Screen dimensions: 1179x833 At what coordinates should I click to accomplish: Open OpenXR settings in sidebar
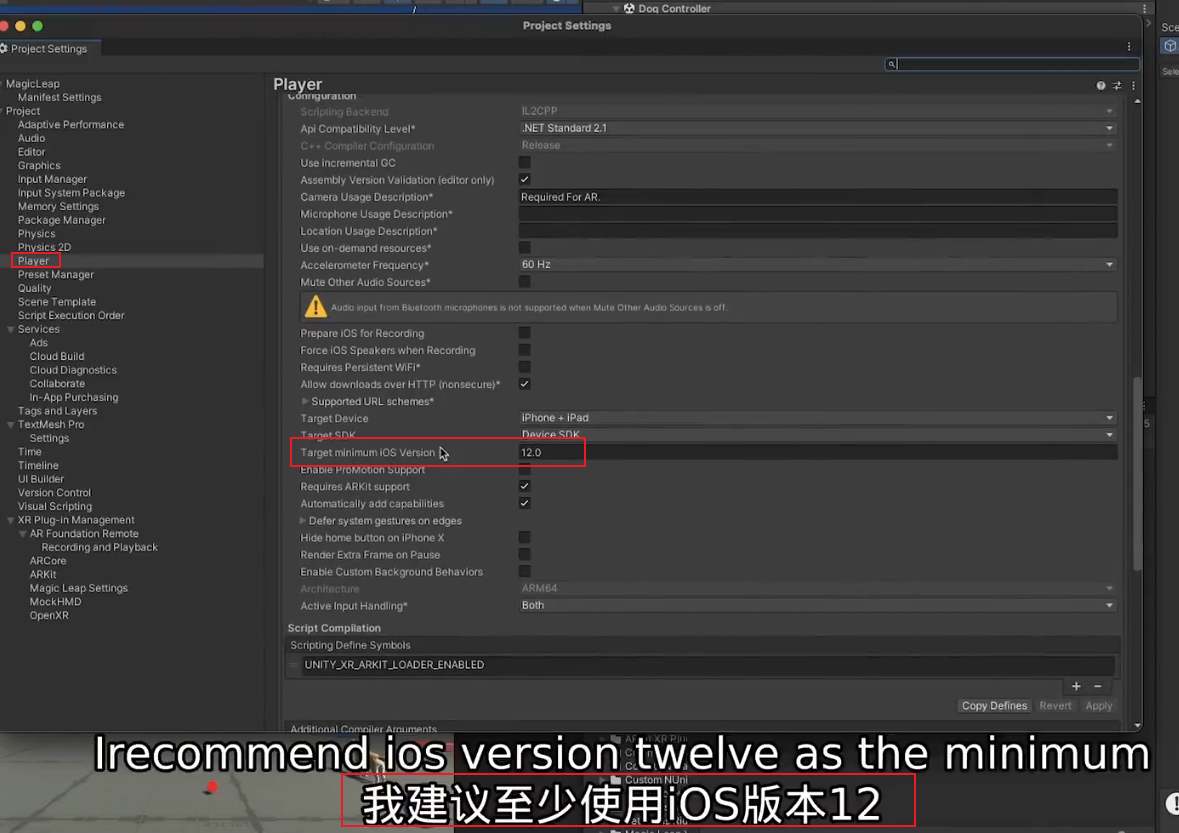point(49,616)
